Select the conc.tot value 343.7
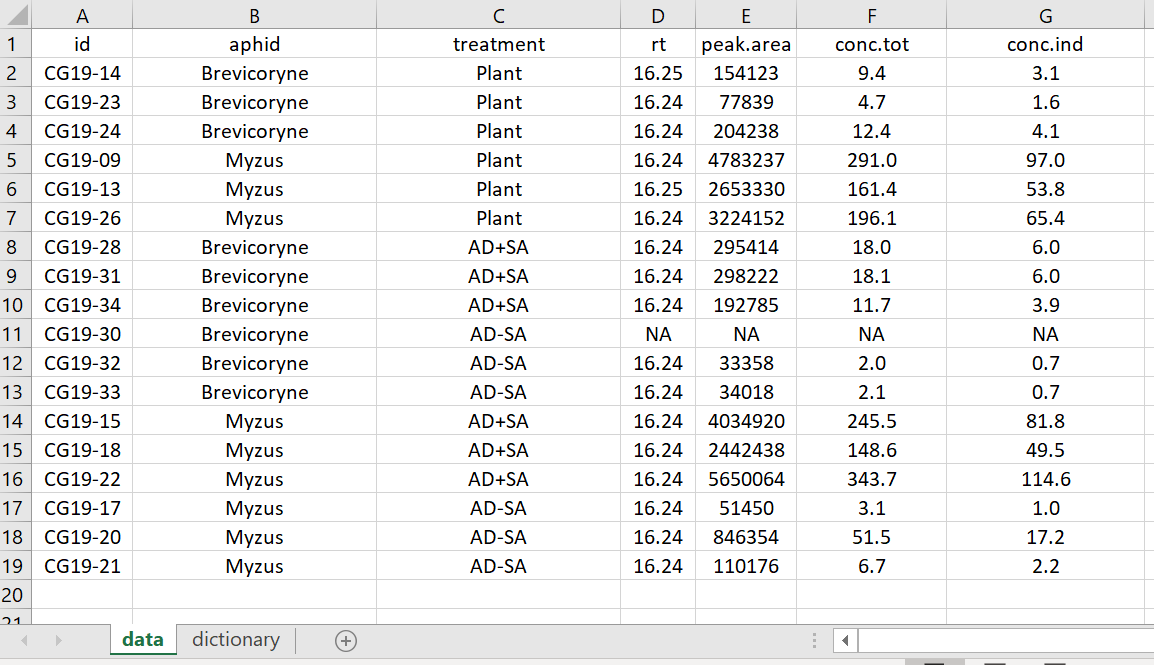 click(x=871, y=479)
